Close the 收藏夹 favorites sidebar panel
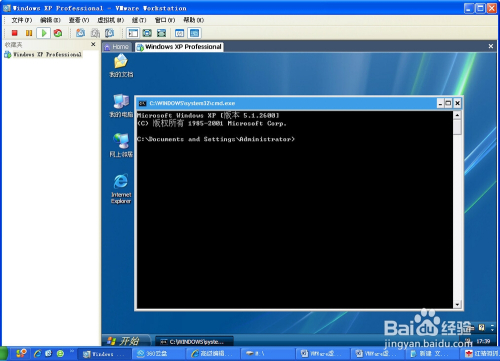 [x=93, y=44]
